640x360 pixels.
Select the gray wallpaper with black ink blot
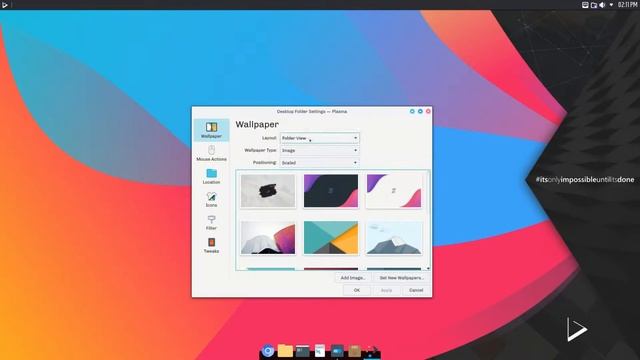(268, 191)
